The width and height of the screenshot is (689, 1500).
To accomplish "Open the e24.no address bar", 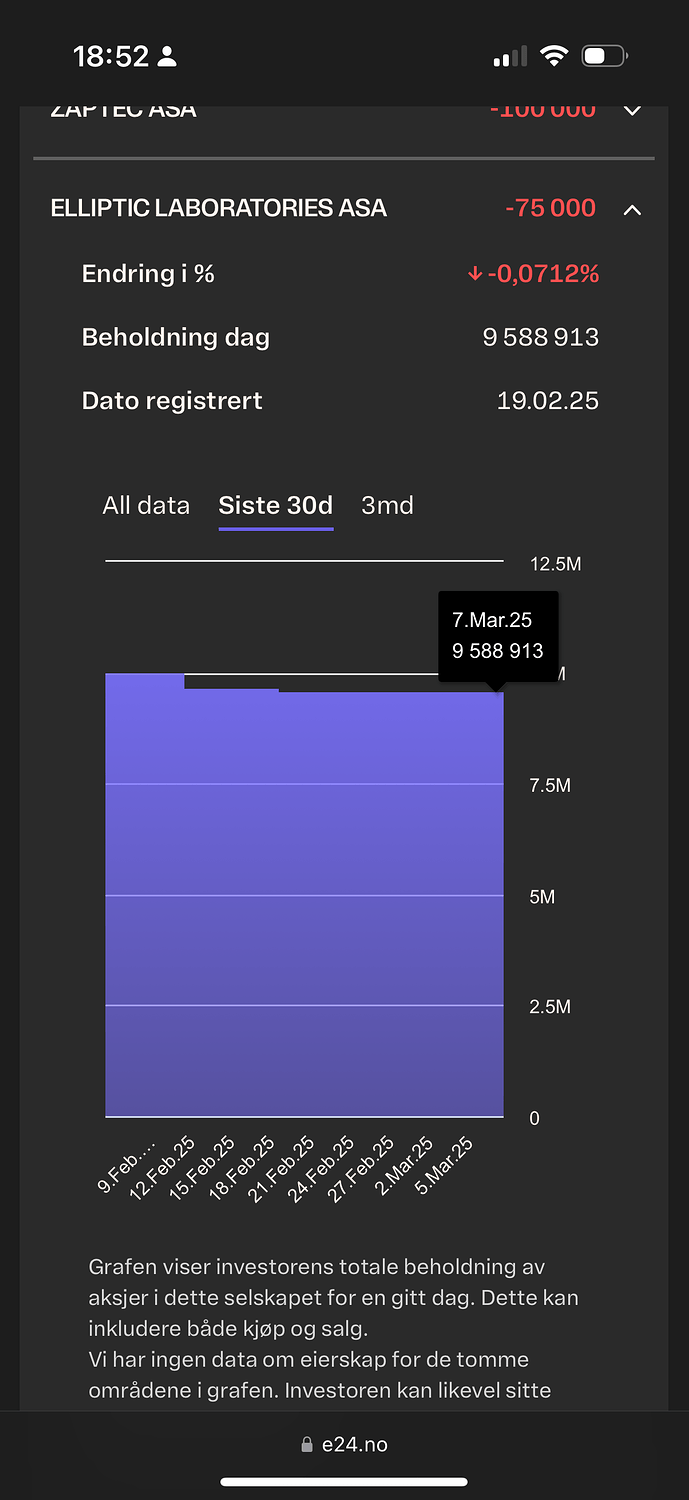I will click(x=344, y=1445).
